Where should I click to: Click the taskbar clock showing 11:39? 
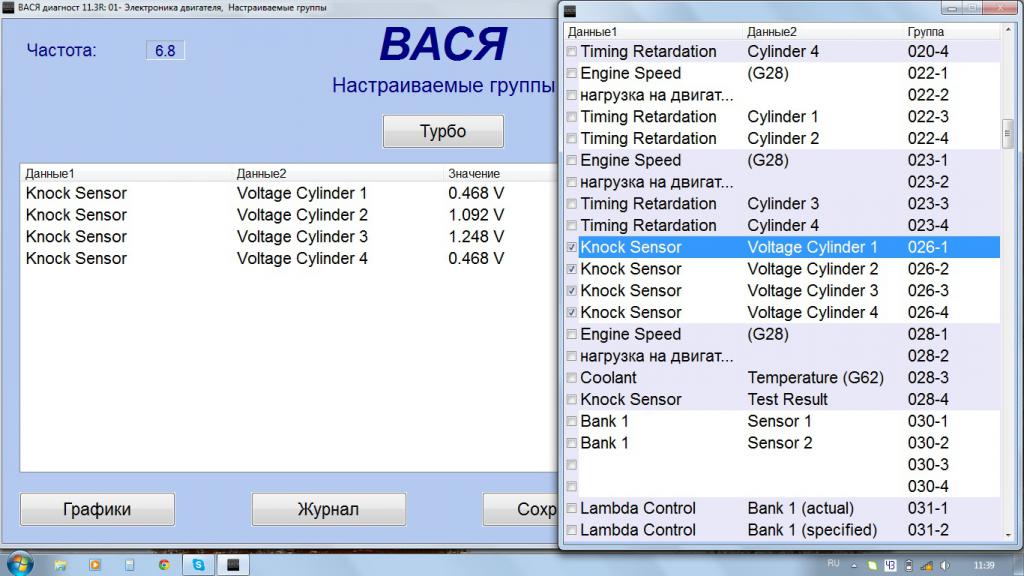[x=984, y=566]
